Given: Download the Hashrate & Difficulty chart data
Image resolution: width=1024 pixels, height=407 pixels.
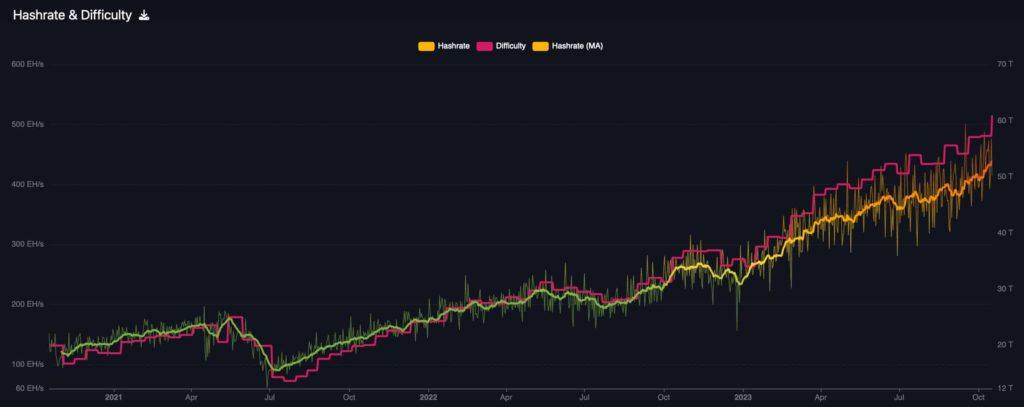Looking at the screenshot, I should (x=144, y=16).
